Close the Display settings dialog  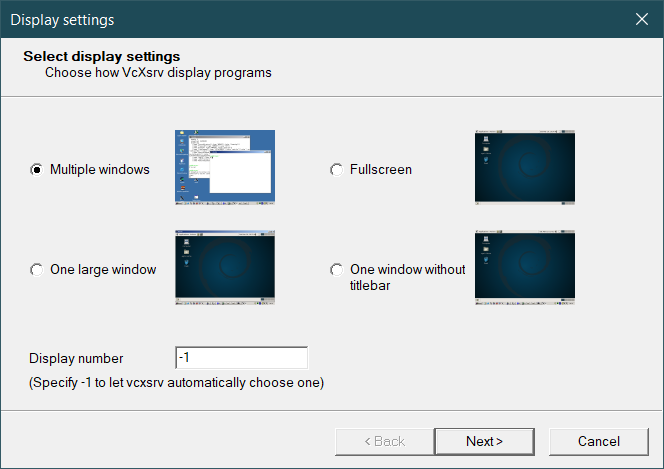(x=642, y=19)
